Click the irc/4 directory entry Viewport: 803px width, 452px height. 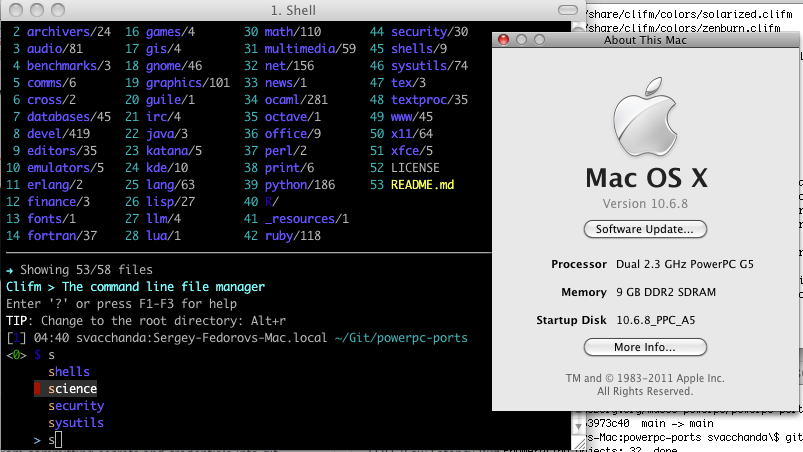click(x=163, y=117)
